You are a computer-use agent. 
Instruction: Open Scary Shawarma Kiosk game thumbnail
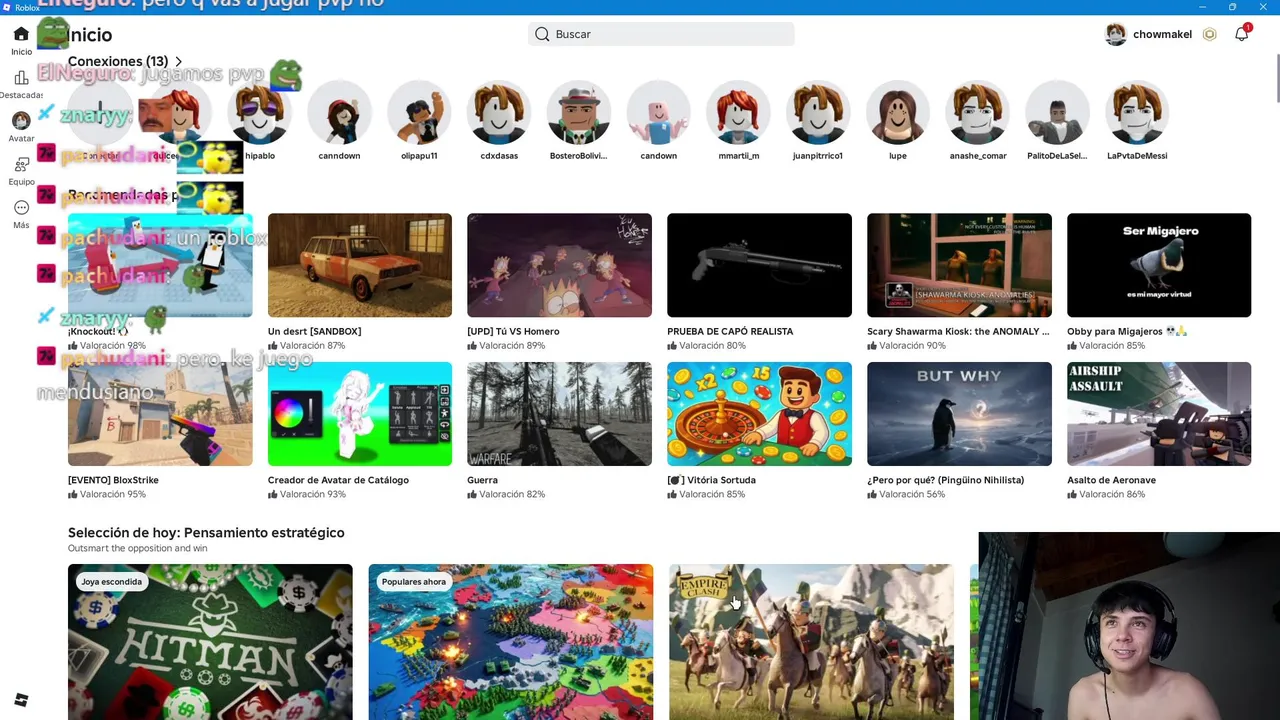[959, 265]
